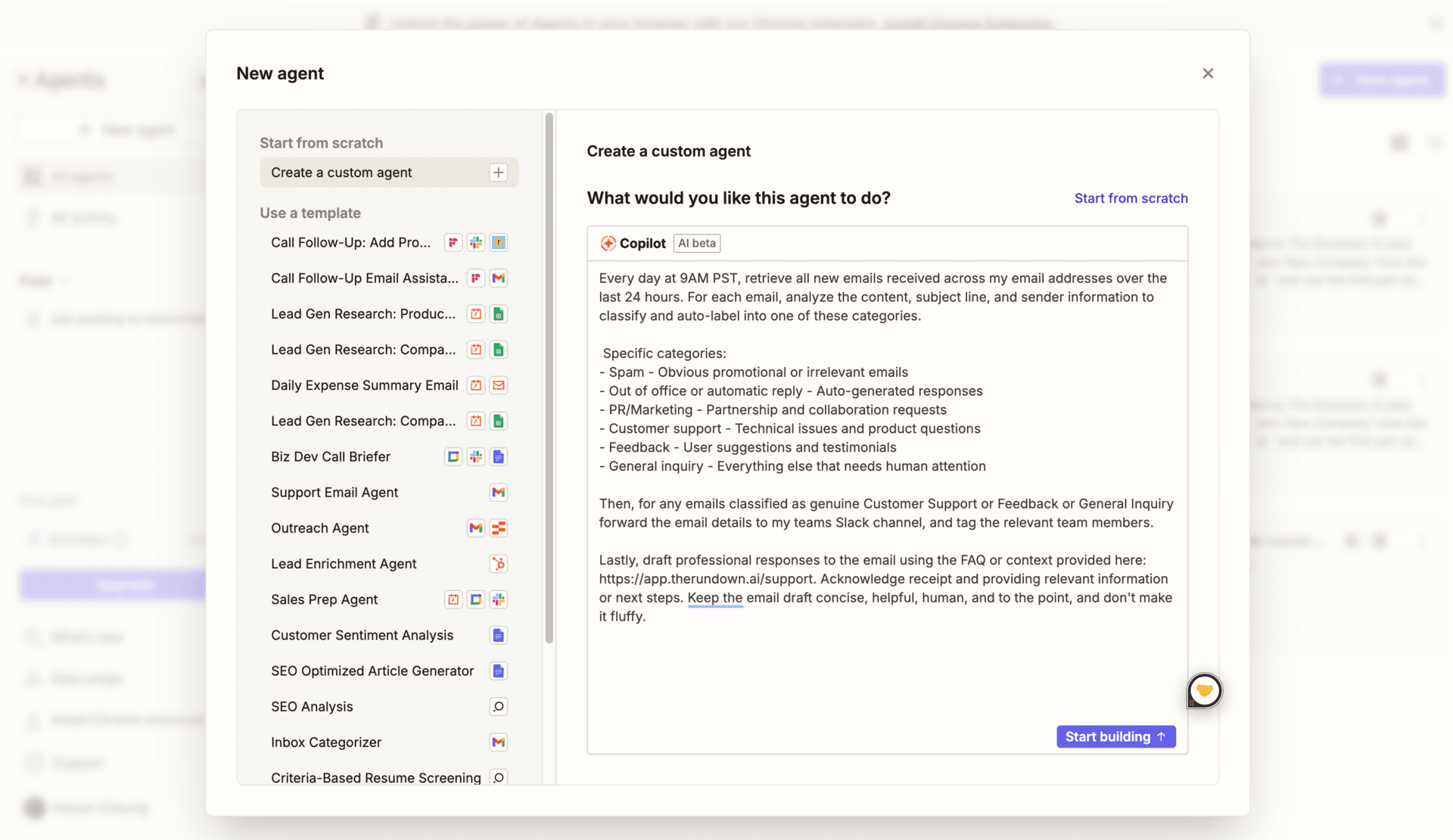Select the Outreach Agent template
The height and width of the screenshot is (840, 1453).
coord(320,528)
